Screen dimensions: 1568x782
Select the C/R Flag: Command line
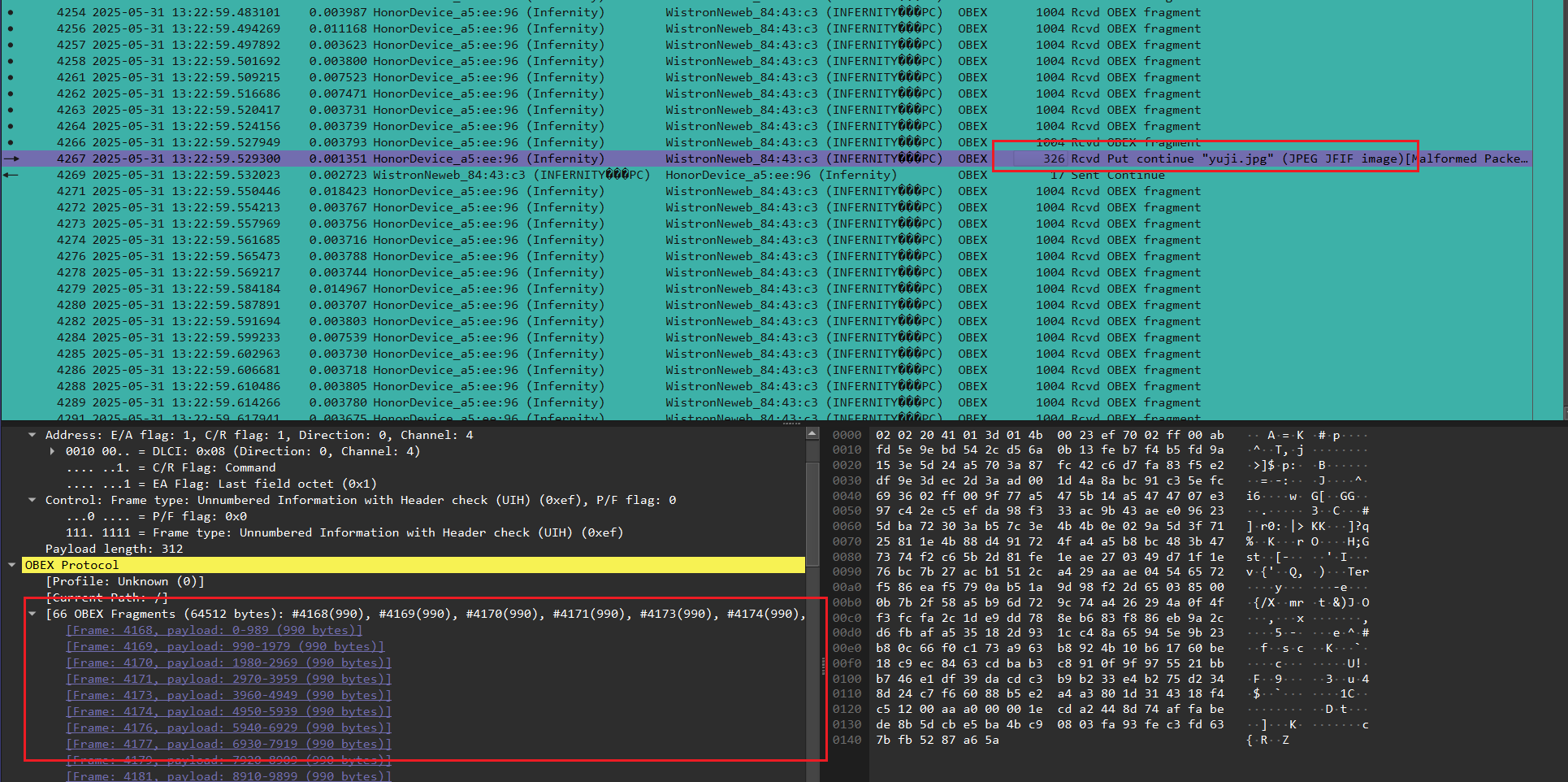pyautogui.click(x=171, y=467)
